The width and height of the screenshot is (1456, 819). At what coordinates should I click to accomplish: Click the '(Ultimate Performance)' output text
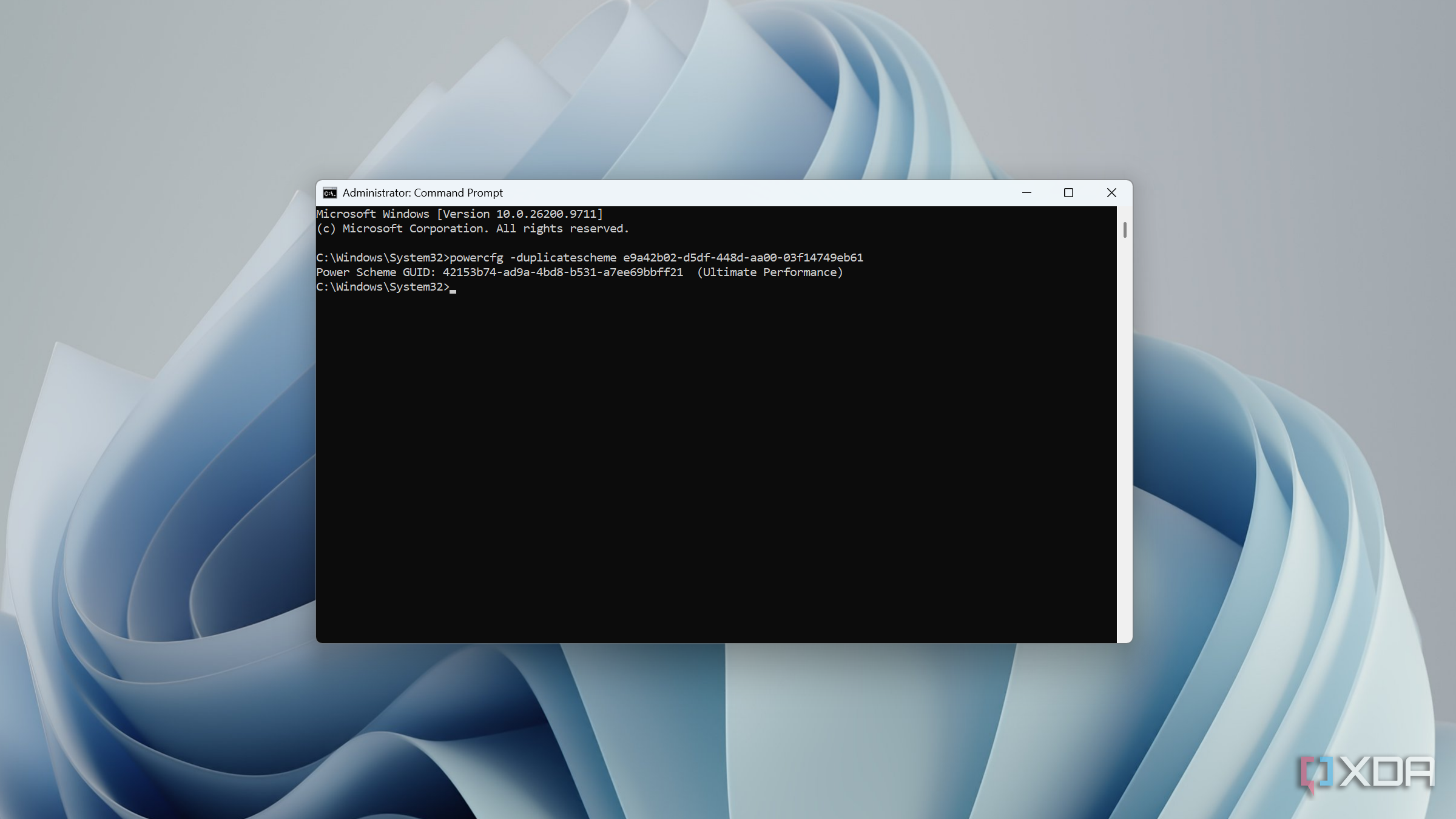(770, 272)
